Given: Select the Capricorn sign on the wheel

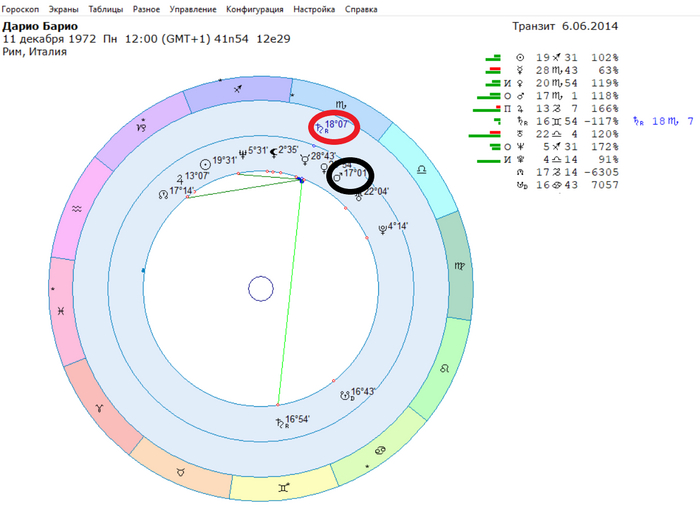Looking at the screenshot, I should click(x=142, y=128).
